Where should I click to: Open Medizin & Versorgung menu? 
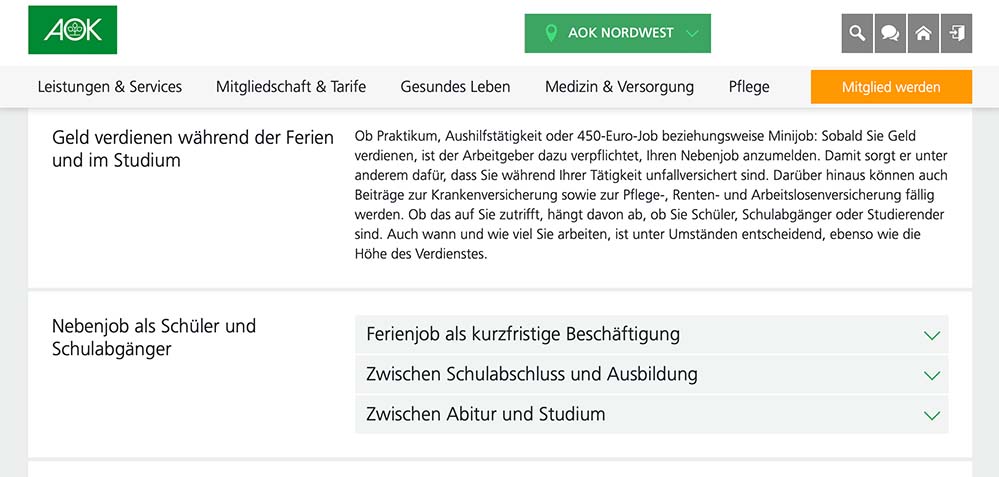coord(619,87)
